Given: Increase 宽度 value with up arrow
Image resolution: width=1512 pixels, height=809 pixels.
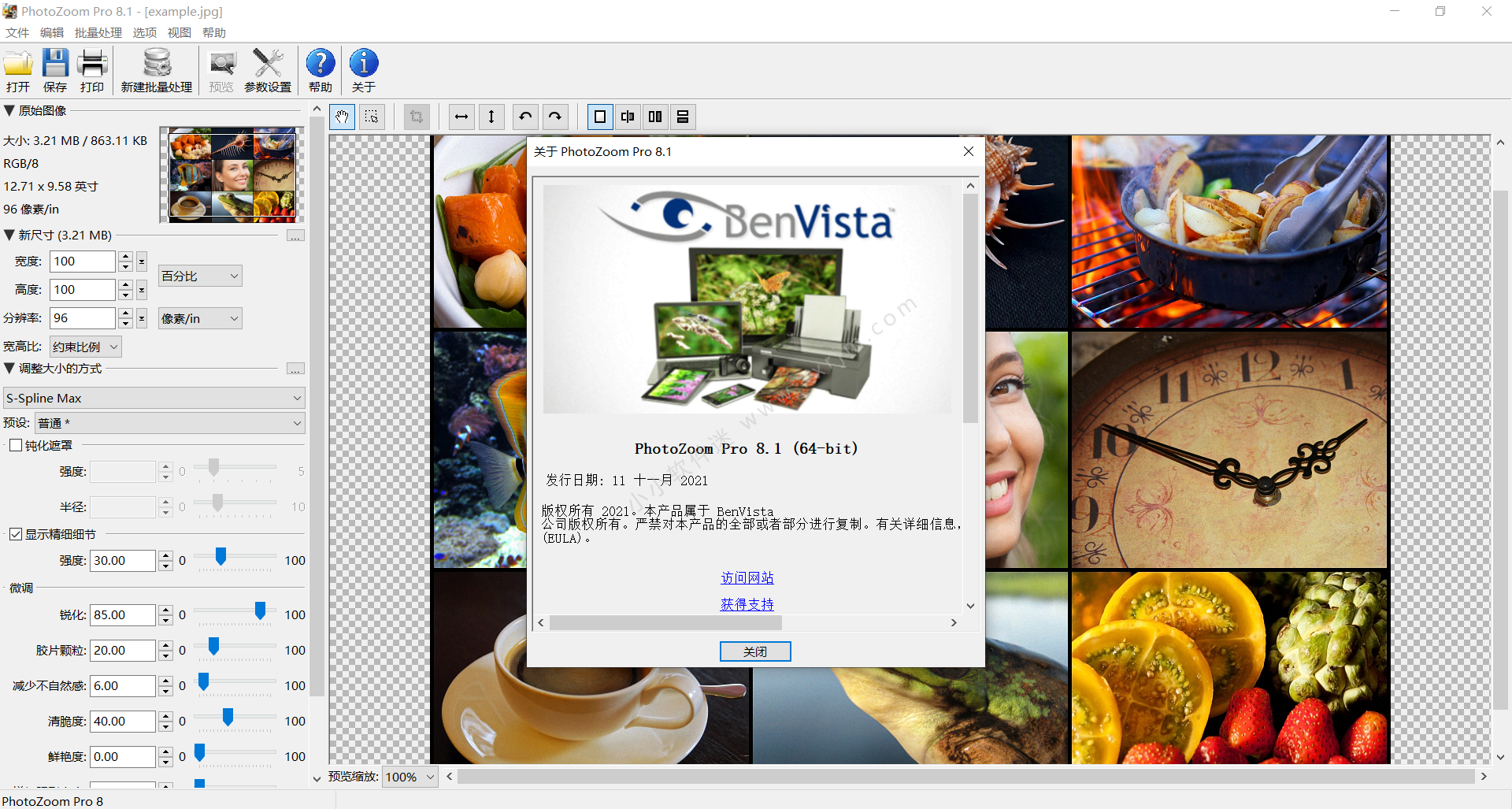Looking at the screenshot, I should (125, 257).
